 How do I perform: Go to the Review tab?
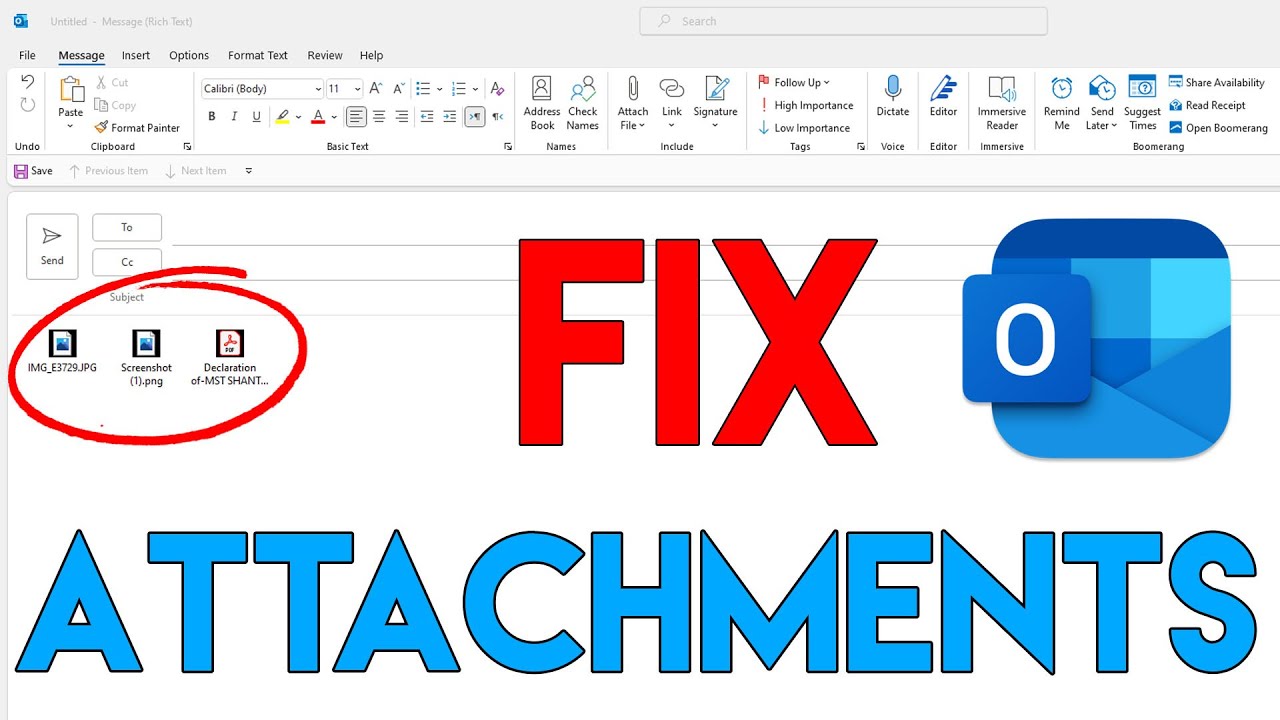tap(325, 55)
